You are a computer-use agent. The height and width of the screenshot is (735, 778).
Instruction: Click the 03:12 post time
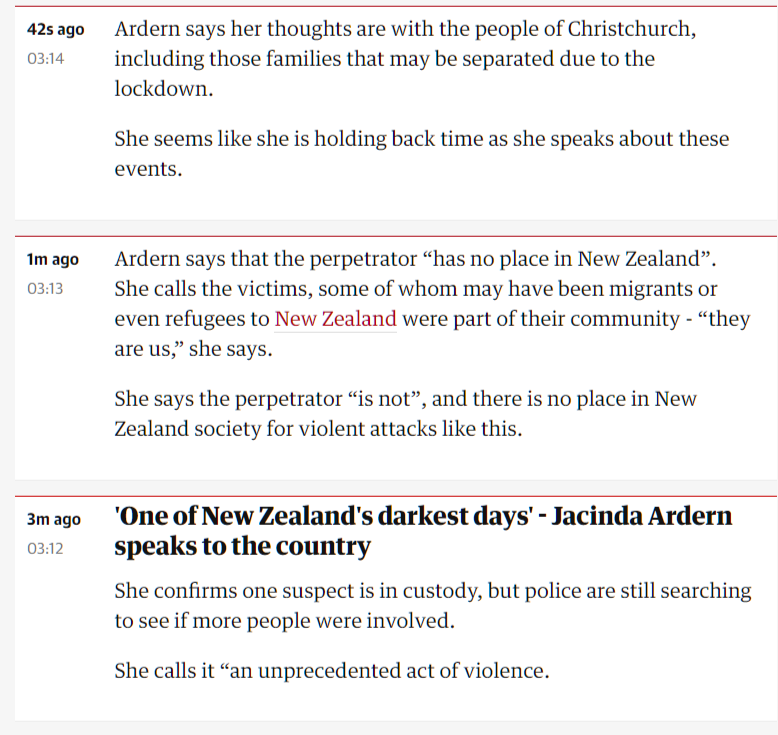tap(45, 548)
